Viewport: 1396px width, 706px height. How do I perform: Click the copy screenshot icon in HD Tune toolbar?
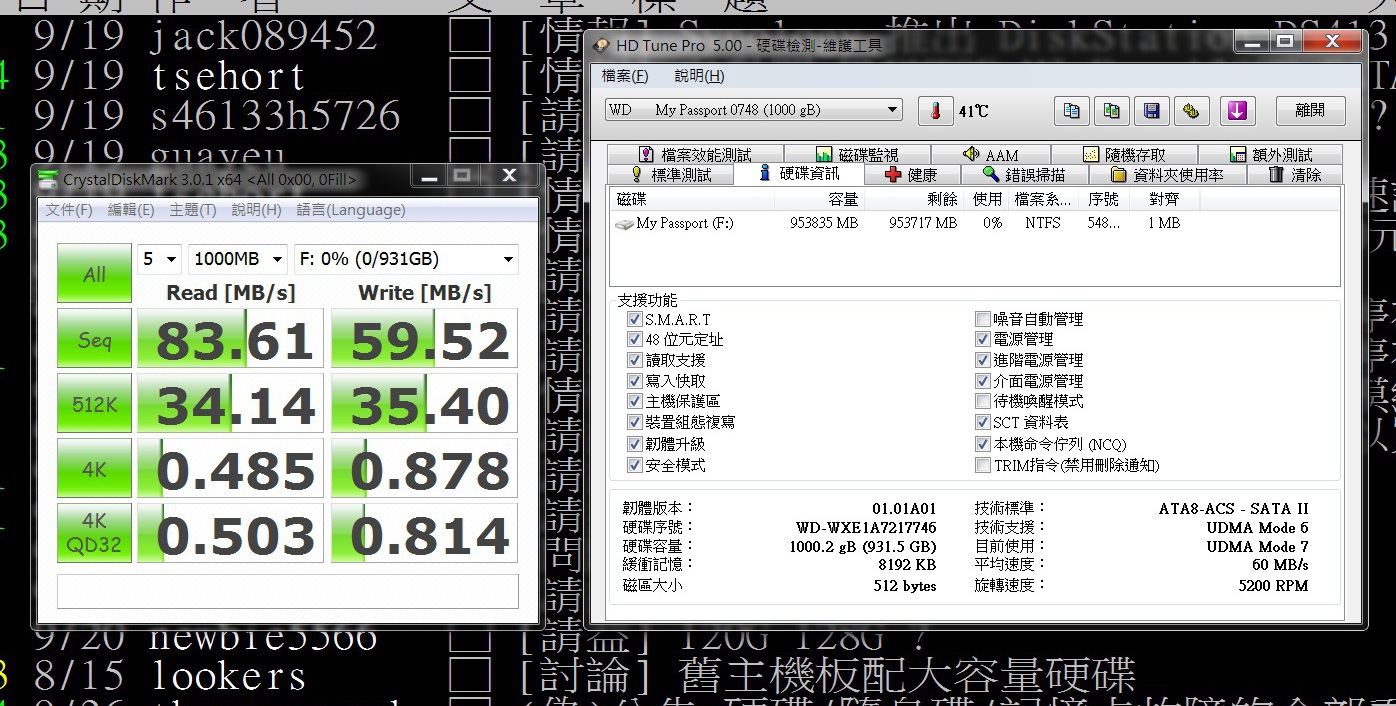tap(1111, 111)
